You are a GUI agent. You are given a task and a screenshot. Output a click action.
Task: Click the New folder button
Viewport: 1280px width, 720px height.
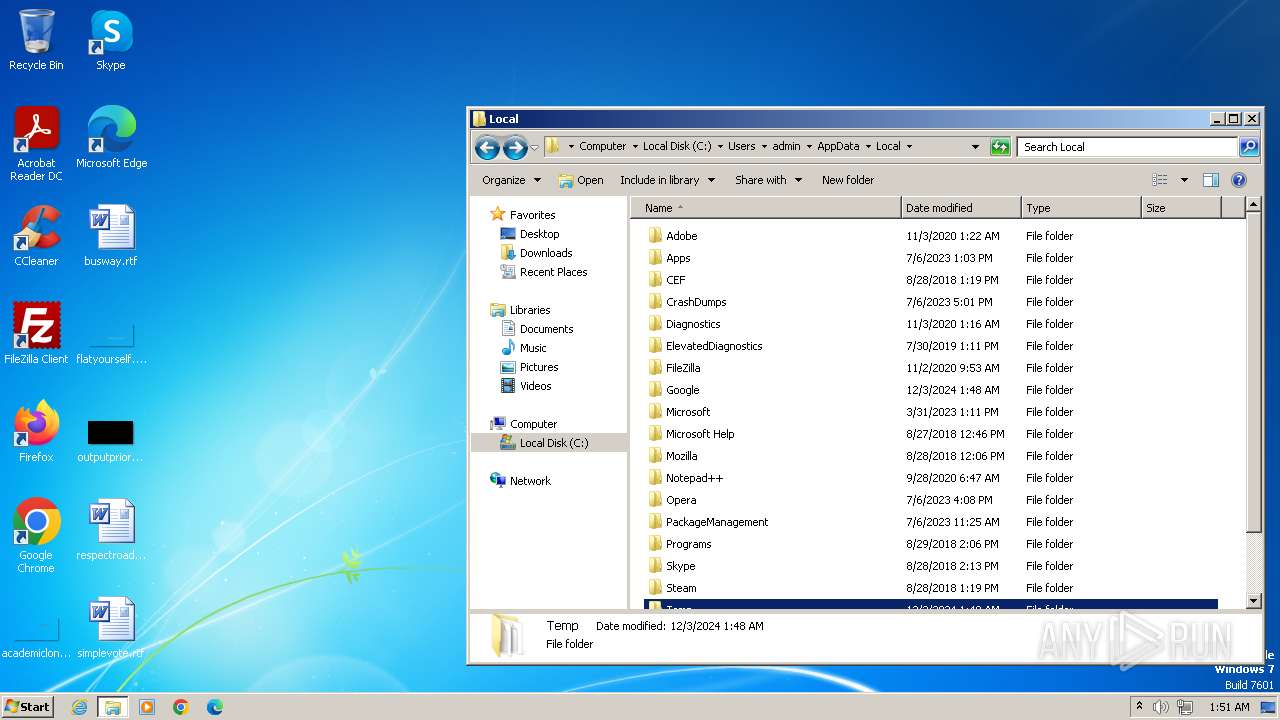[x=848, y=180]
